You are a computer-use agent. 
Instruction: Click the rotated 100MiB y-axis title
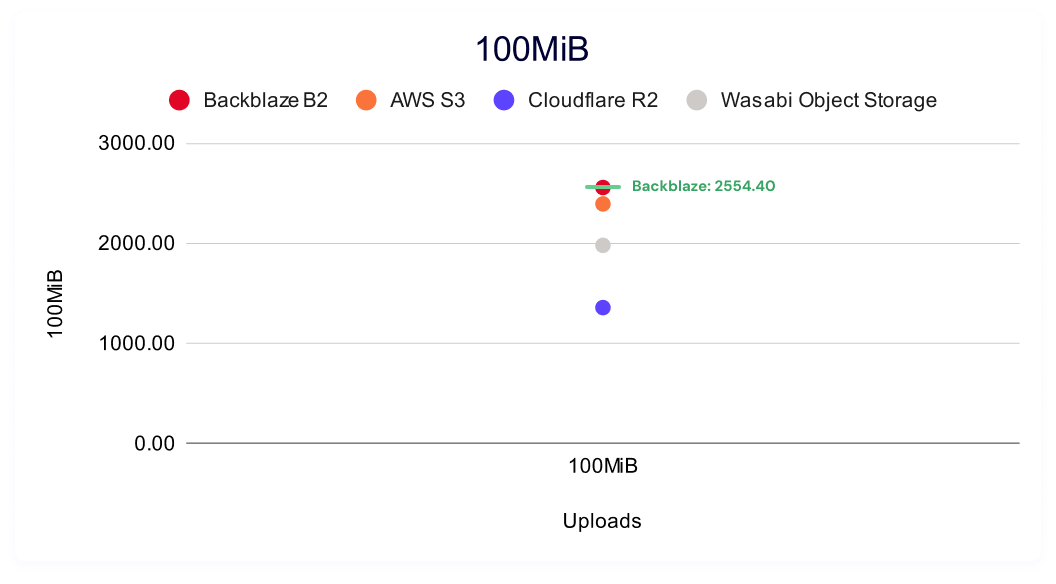click(56, 303)
